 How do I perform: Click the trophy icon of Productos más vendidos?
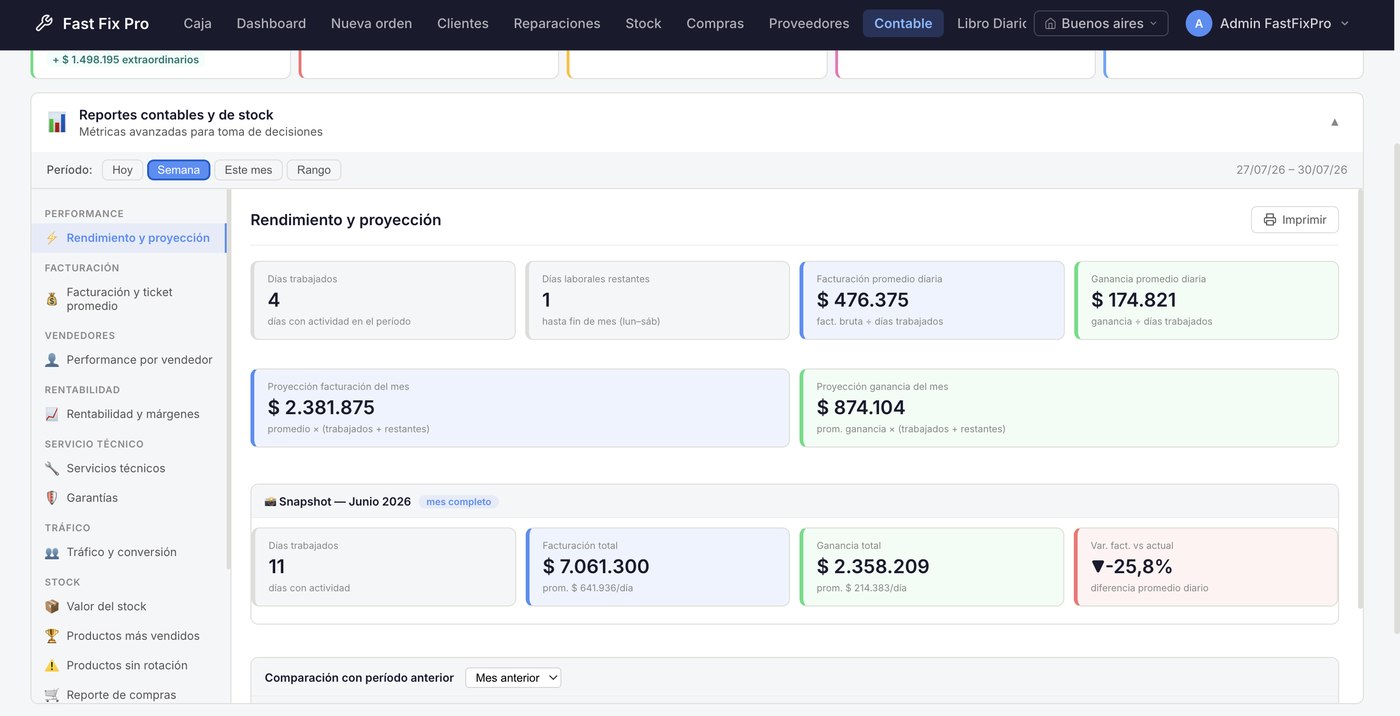[x=52, y=636]
